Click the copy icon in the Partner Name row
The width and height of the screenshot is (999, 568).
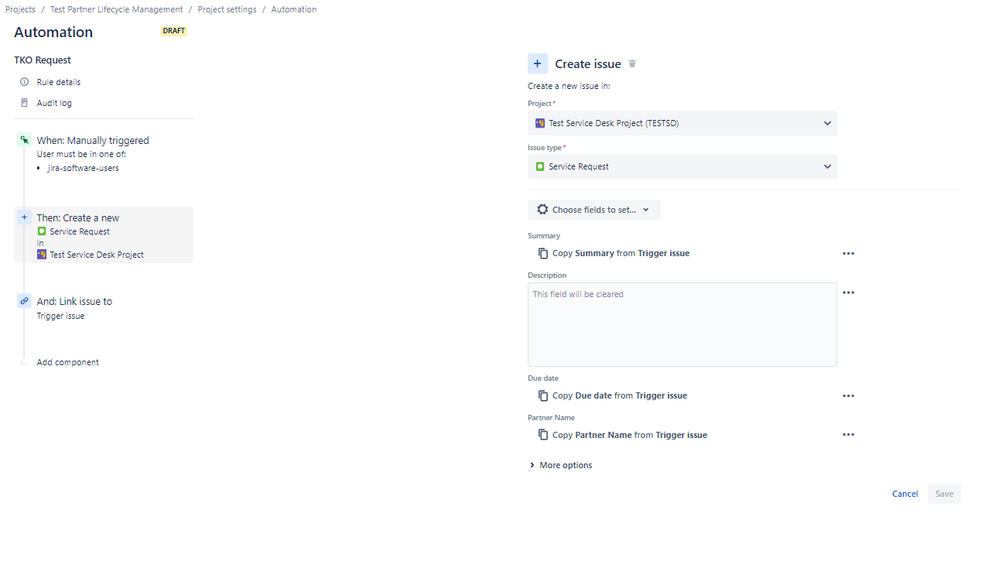pyautogui.click(x=543, y=435)
